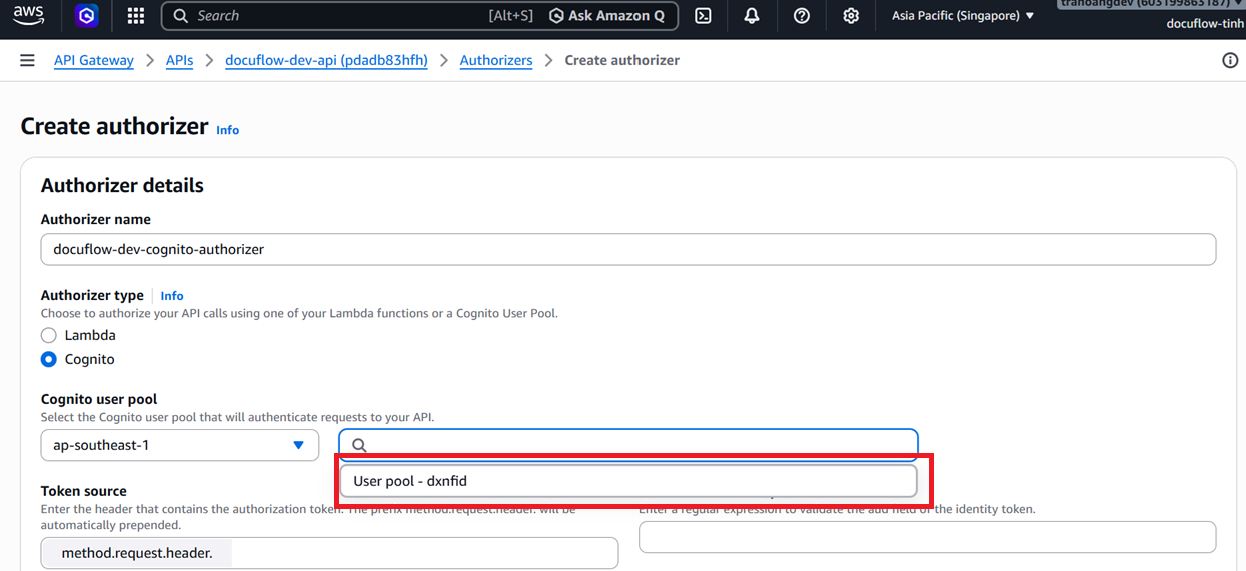1246x571 pixels.
Task: Click the Authorizer name text field
Action: (x=628, y=249)
